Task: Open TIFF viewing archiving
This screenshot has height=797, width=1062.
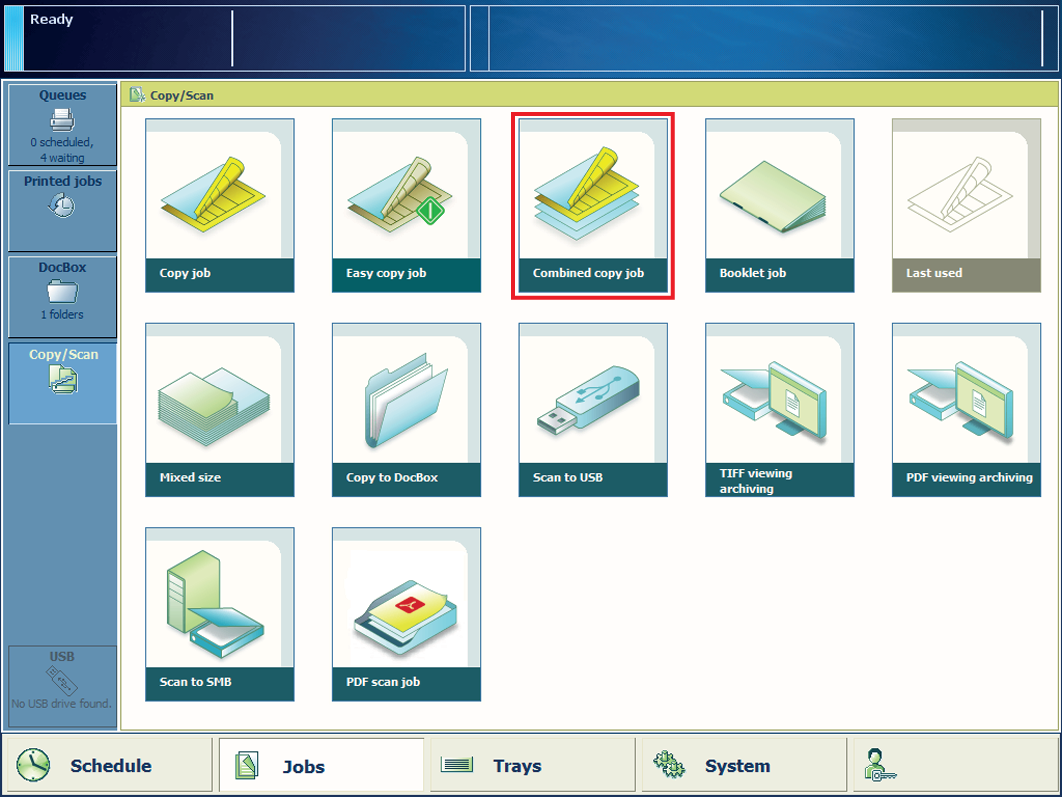Action: pyautogui.click(x=780, y=409)
